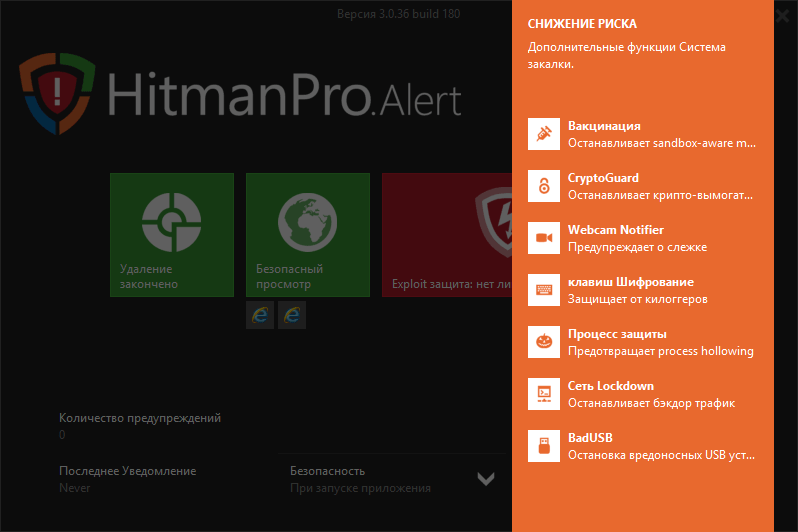Toggle the CryptoGuard padlock icon

tap(544, 186)
